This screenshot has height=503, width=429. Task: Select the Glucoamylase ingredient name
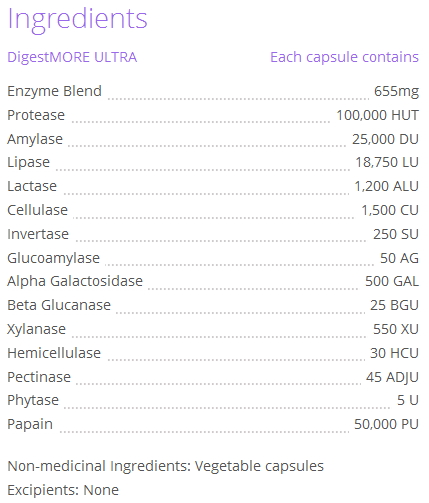coord(53,258)
